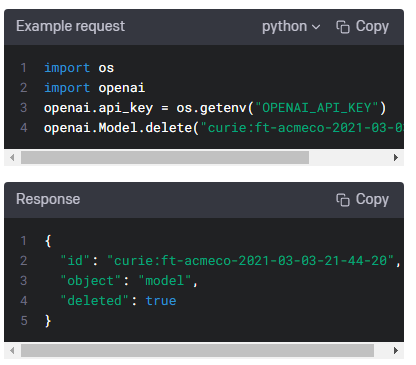The image size is (416, 365).
Task: Click the "true" value in response
Action: click(x=161, y=301)
